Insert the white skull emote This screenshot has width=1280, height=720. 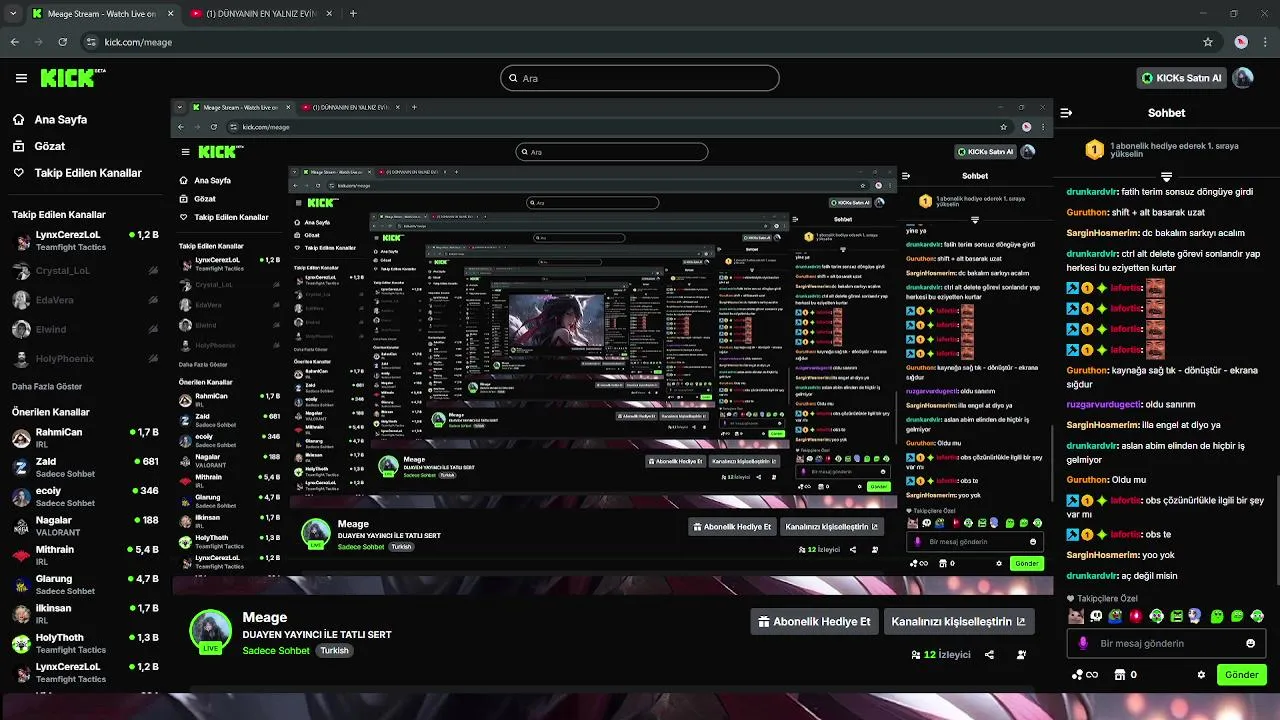[1096, 617]
